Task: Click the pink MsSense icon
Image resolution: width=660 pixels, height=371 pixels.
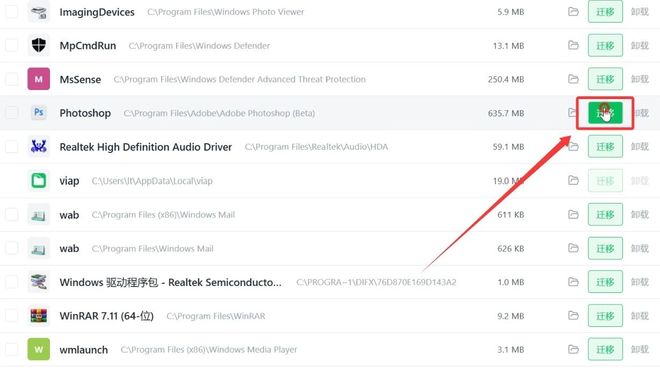Action: (x=39, y=79)
